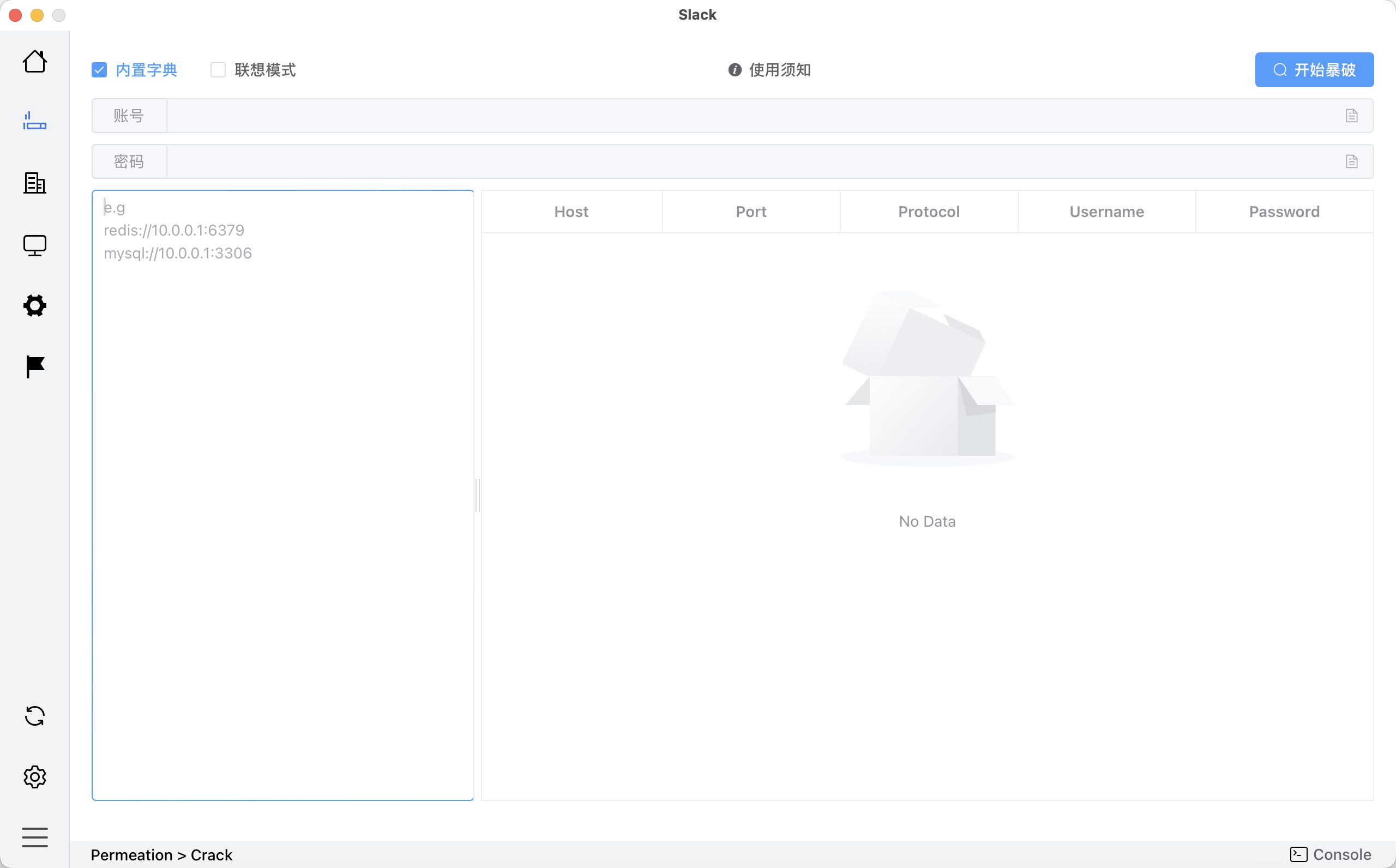This screenshot has width=1396, height=868.
Task: Uncheck the 内置字典 checkbox
Action: [99, 70]
